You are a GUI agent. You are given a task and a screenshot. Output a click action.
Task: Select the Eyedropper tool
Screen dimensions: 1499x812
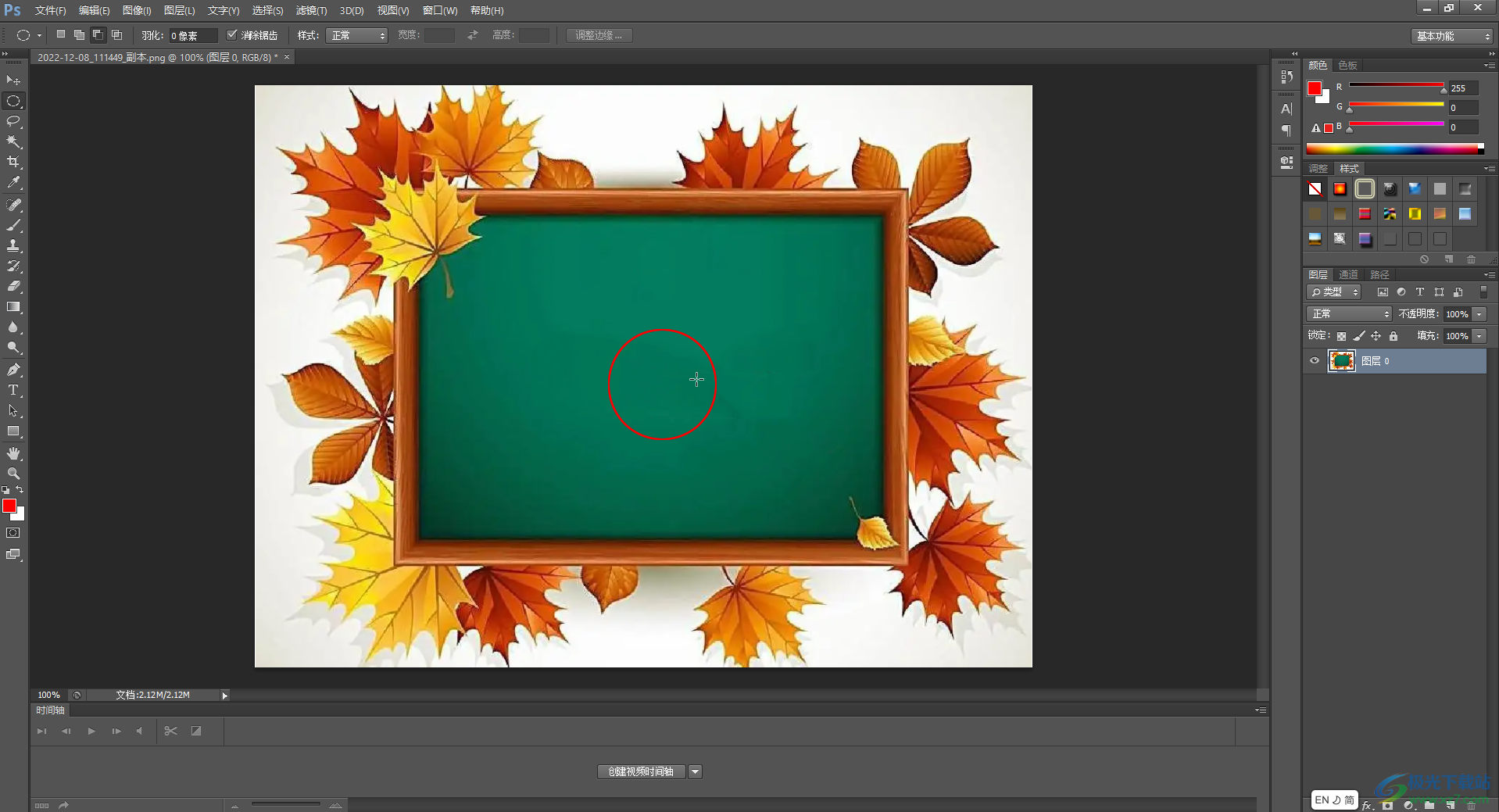pos(13,183)
